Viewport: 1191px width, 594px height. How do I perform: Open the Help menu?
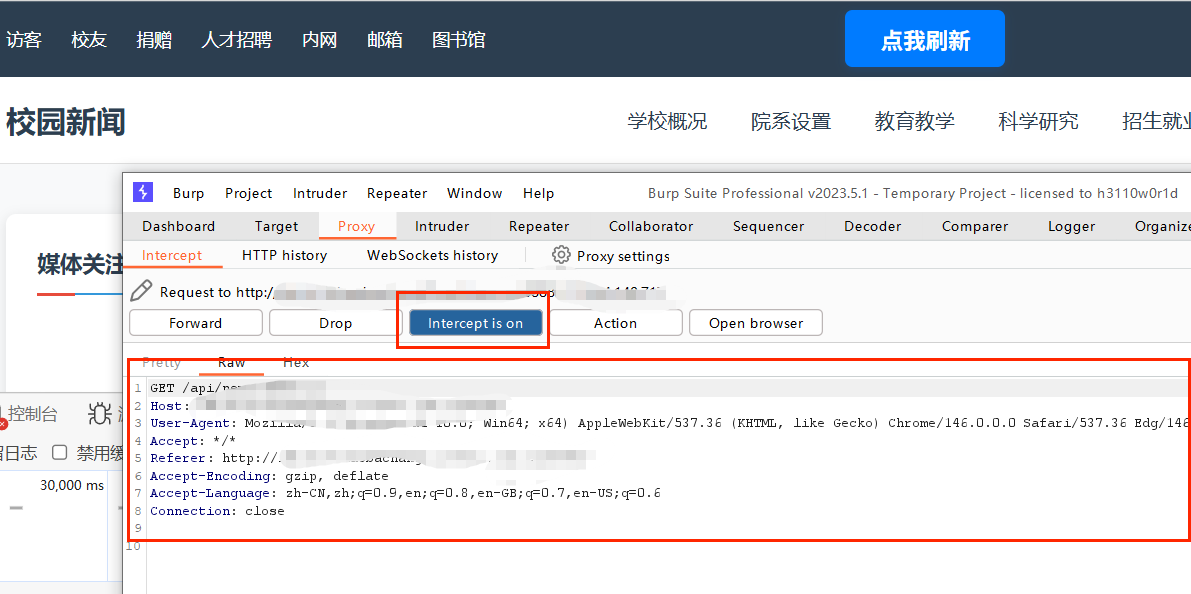[x=539, y=193]
